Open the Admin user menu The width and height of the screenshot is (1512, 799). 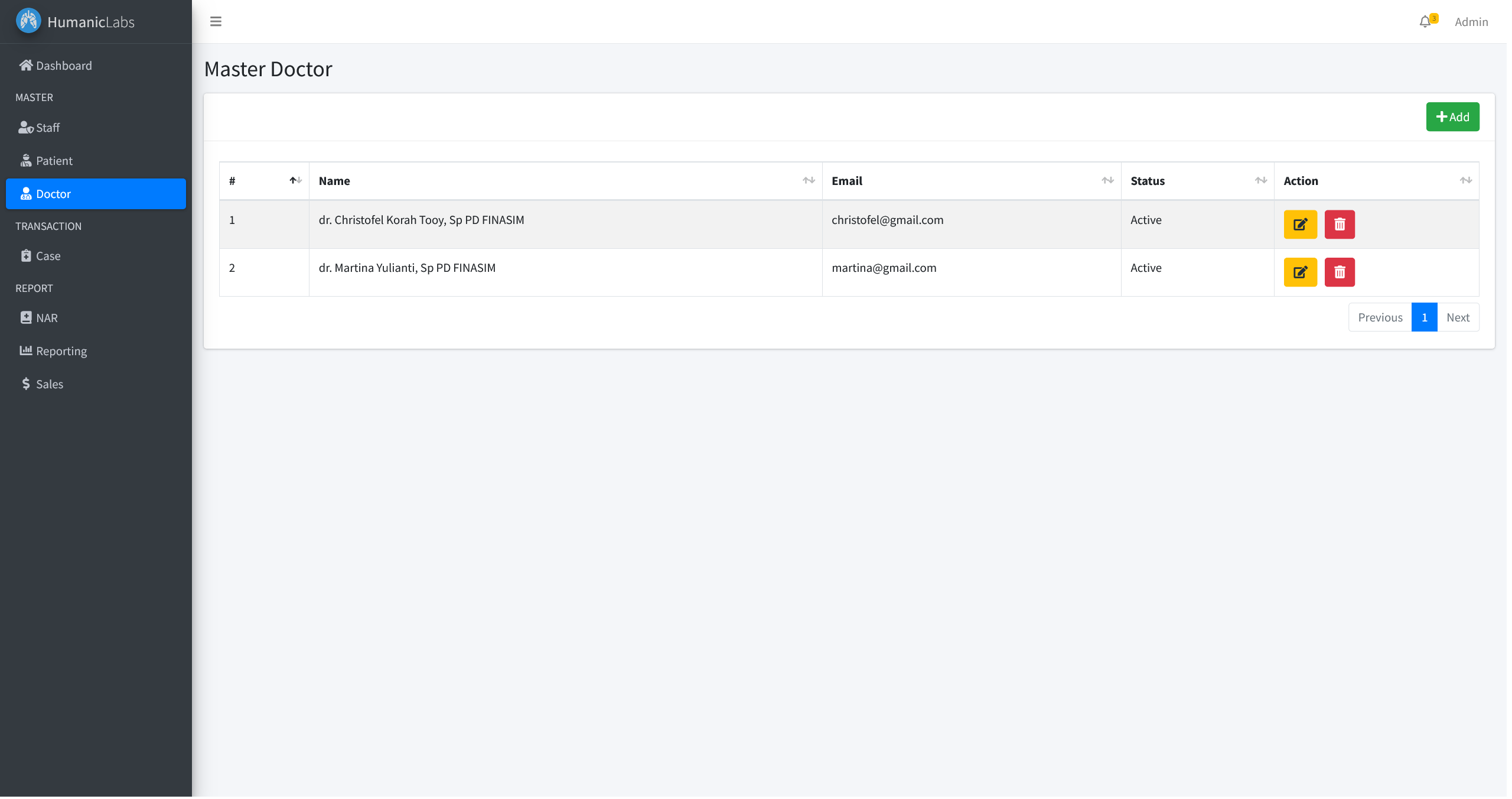click(1471, 22)
